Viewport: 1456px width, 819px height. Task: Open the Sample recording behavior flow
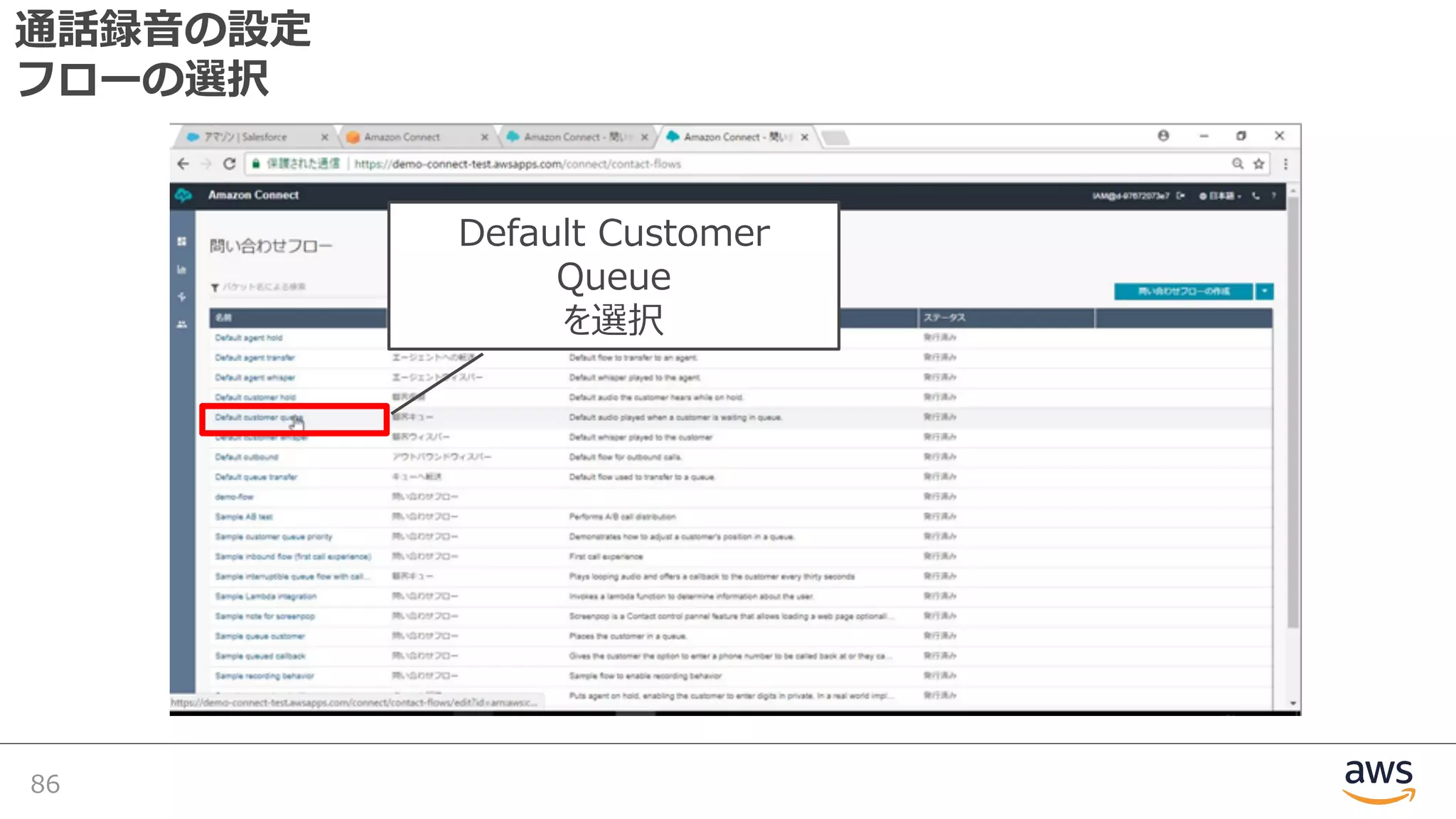click(264, 676)
